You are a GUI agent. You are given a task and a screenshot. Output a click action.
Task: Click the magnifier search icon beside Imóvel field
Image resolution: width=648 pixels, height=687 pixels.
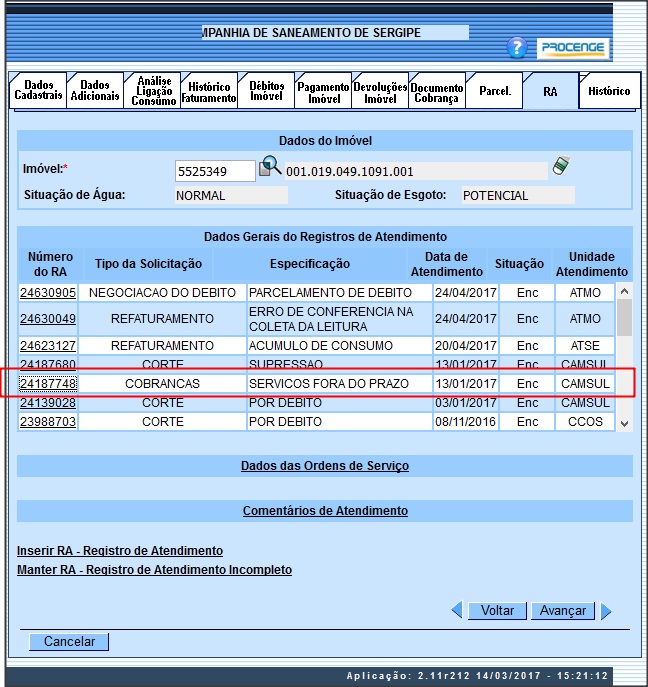coord(270,168)
